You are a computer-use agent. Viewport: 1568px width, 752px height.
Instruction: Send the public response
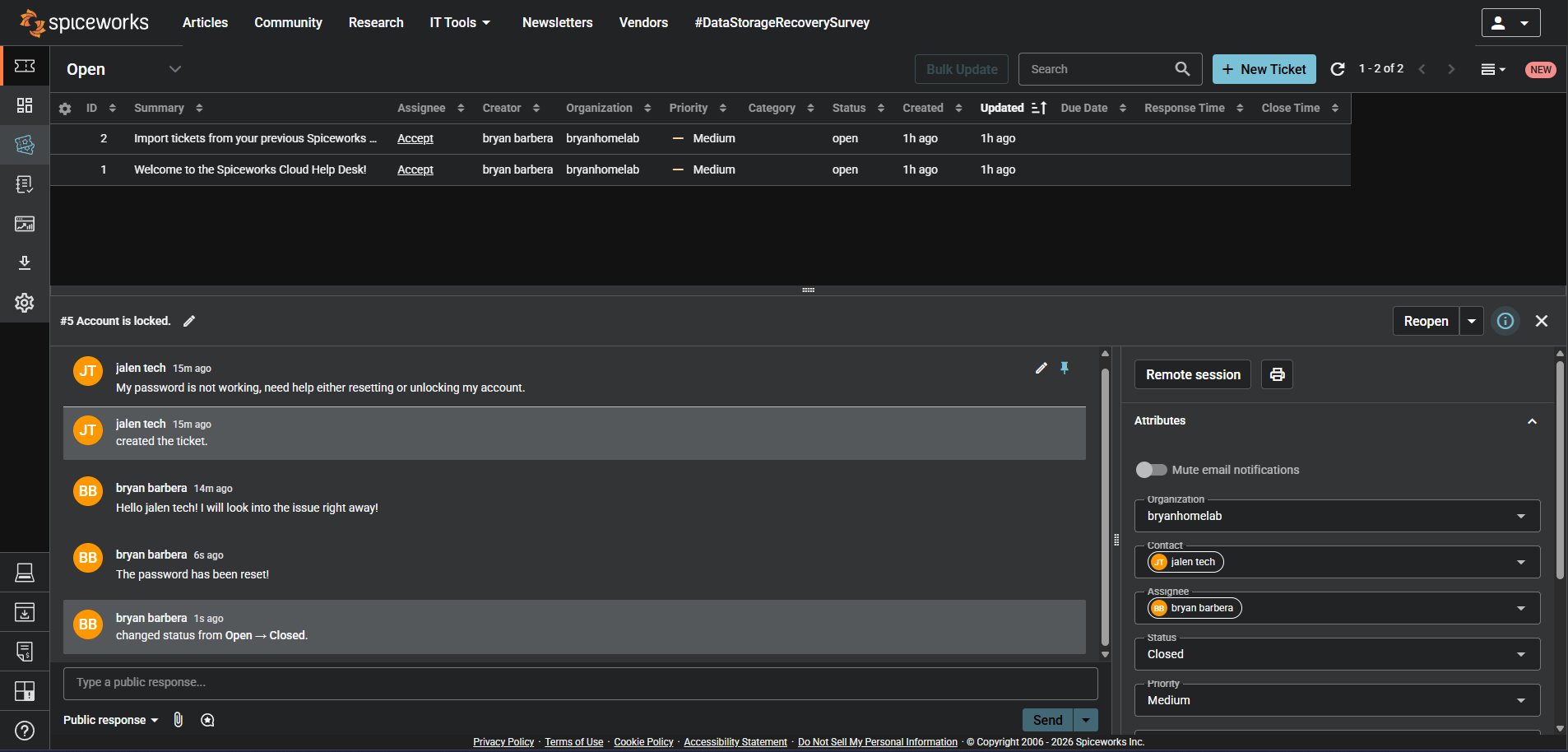click(x=1047, y=720)
